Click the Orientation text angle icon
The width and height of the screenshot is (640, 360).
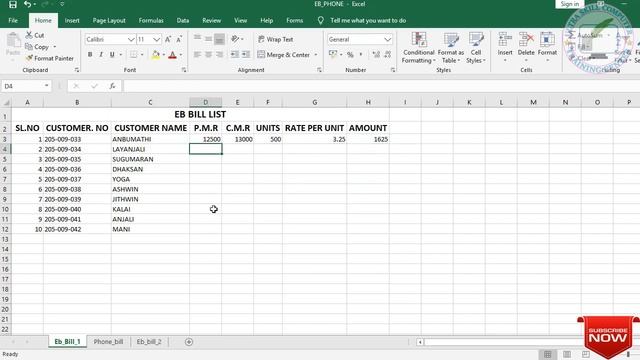[x=235, y=39]
